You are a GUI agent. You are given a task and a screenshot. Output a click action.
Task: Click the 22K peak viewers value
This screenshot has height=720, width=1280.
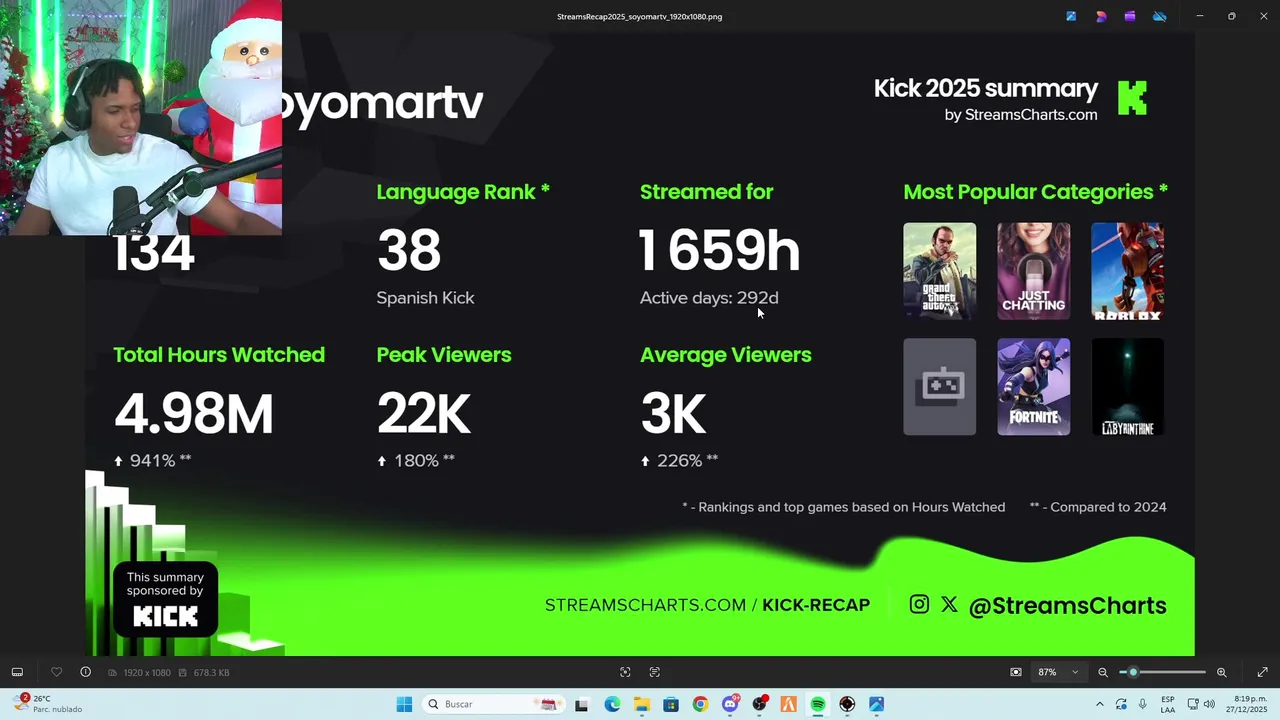(x=423, y=414)
